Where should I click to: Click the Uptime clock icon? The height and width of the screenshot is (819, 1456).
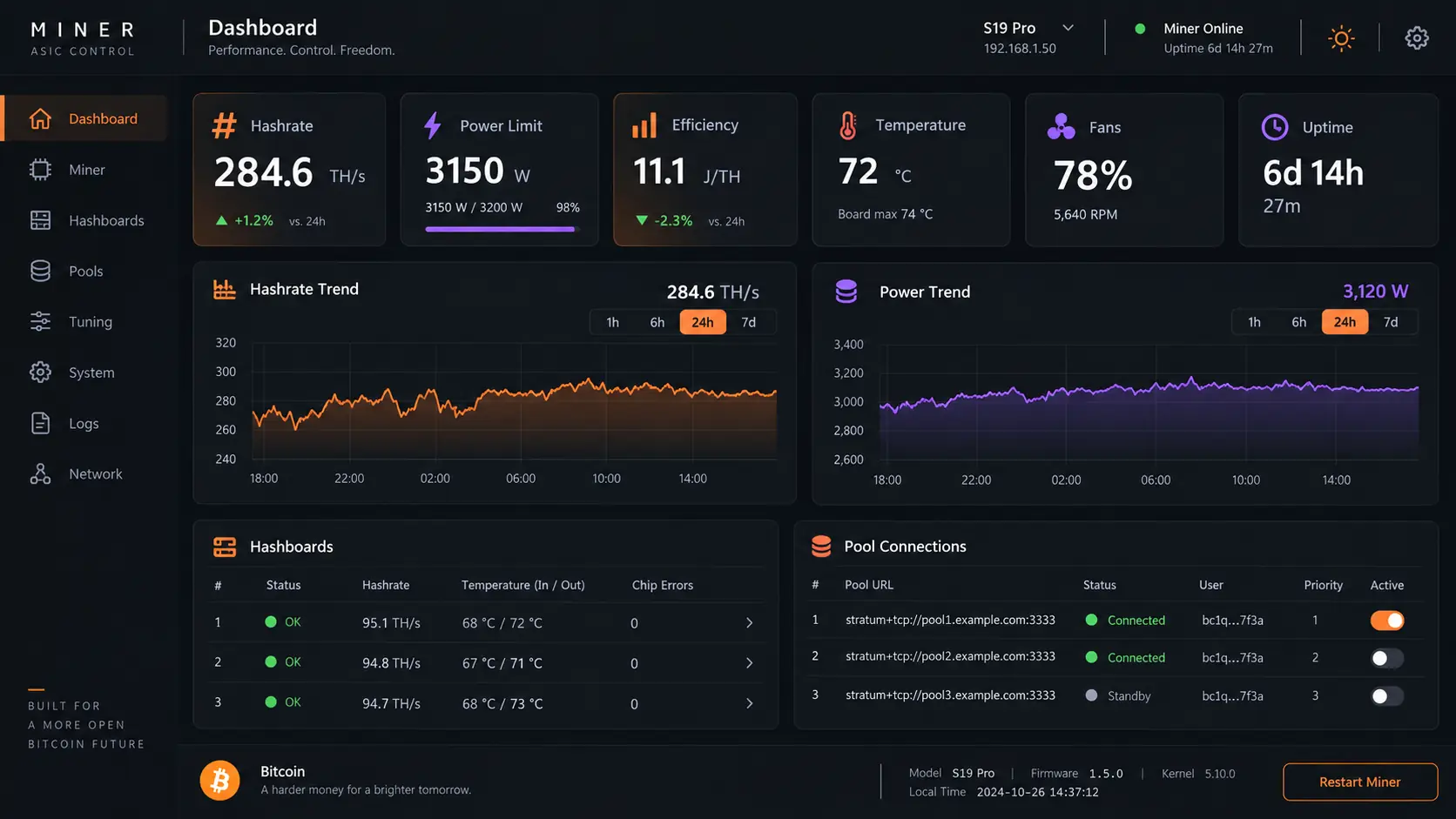click(x=1275, y=127)
